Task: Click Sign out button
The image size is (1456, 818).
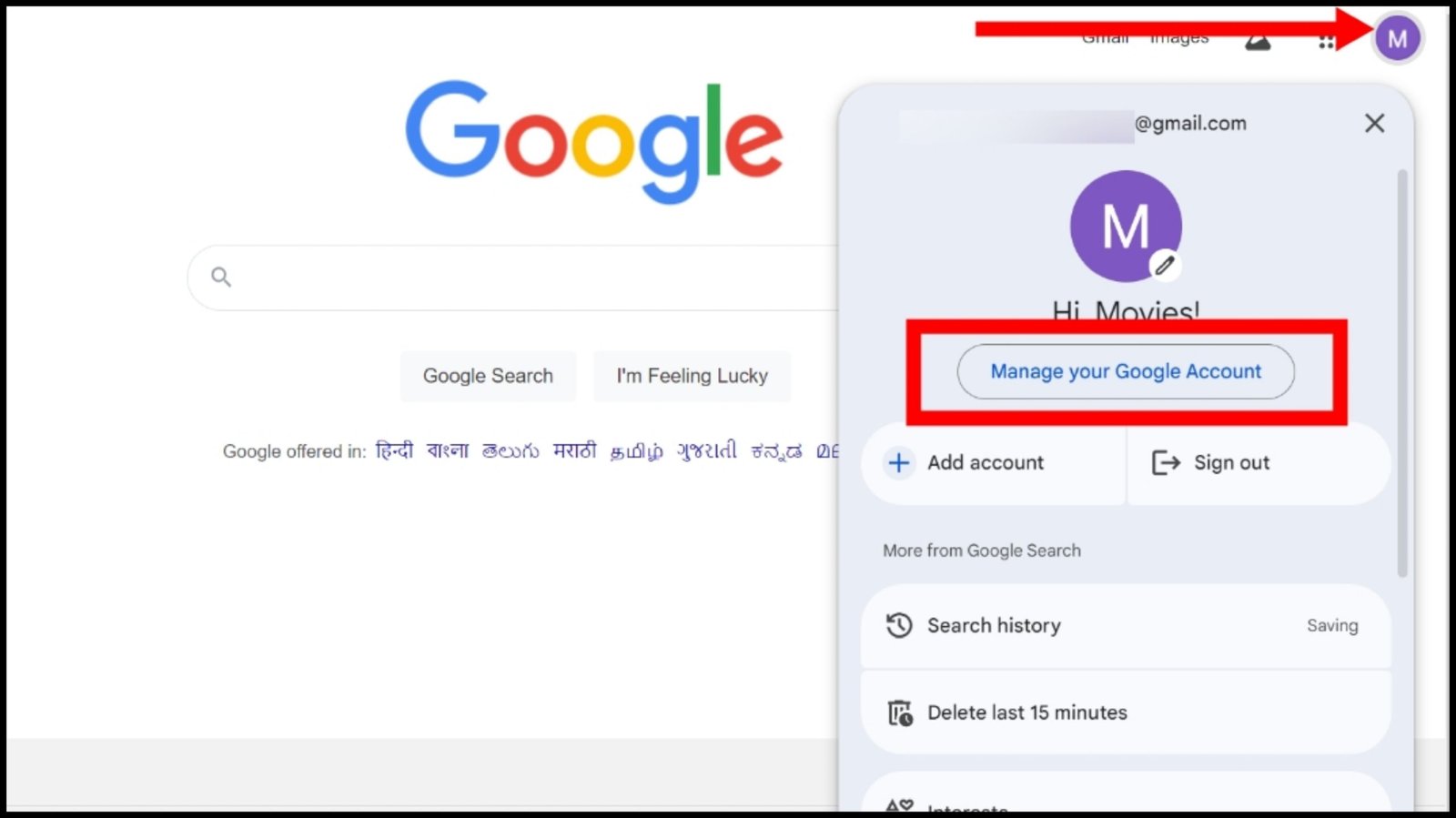Action: tap(1259, 463)
